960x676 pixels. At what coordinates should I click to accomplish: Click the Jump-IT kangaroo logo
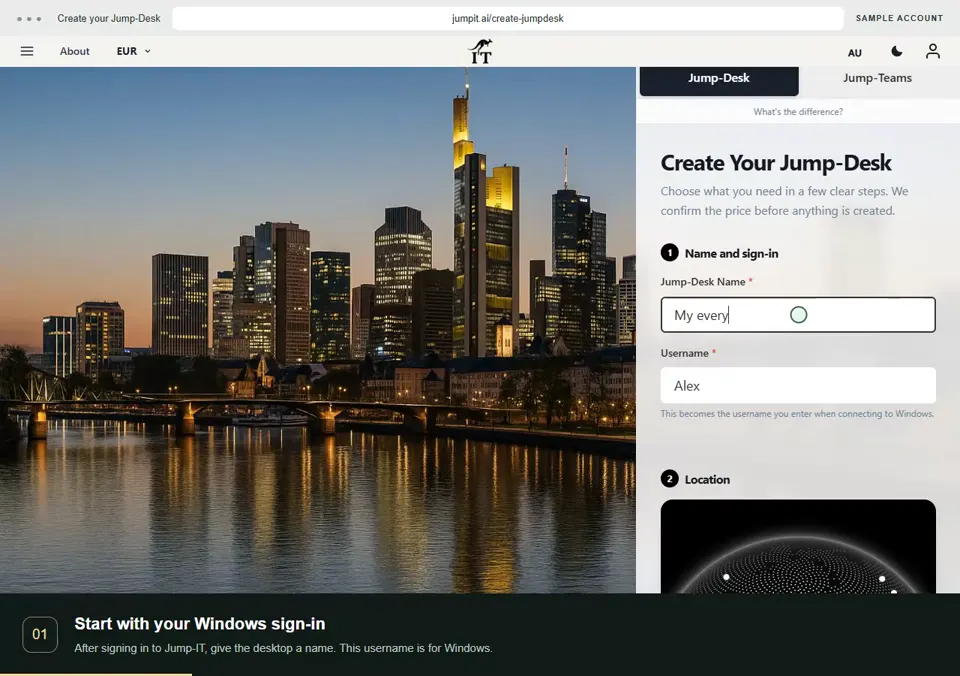tap(481, 51)
